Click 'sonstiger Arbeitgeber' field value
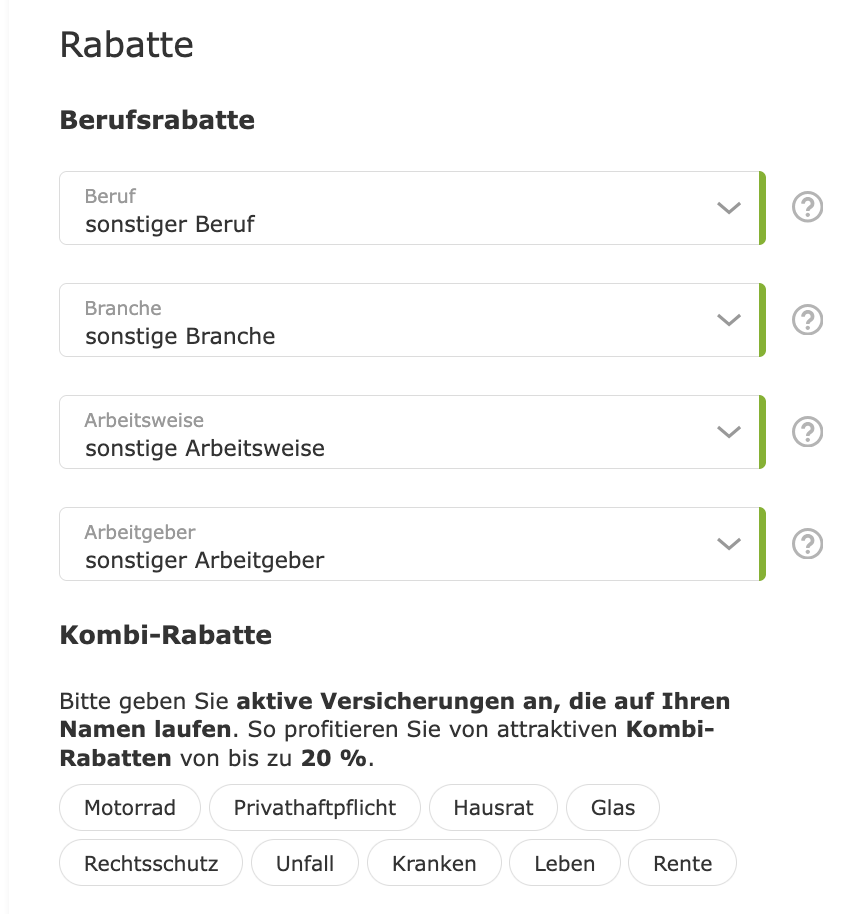The width and height of the screenshot is (866, 914). click(205, 560)
